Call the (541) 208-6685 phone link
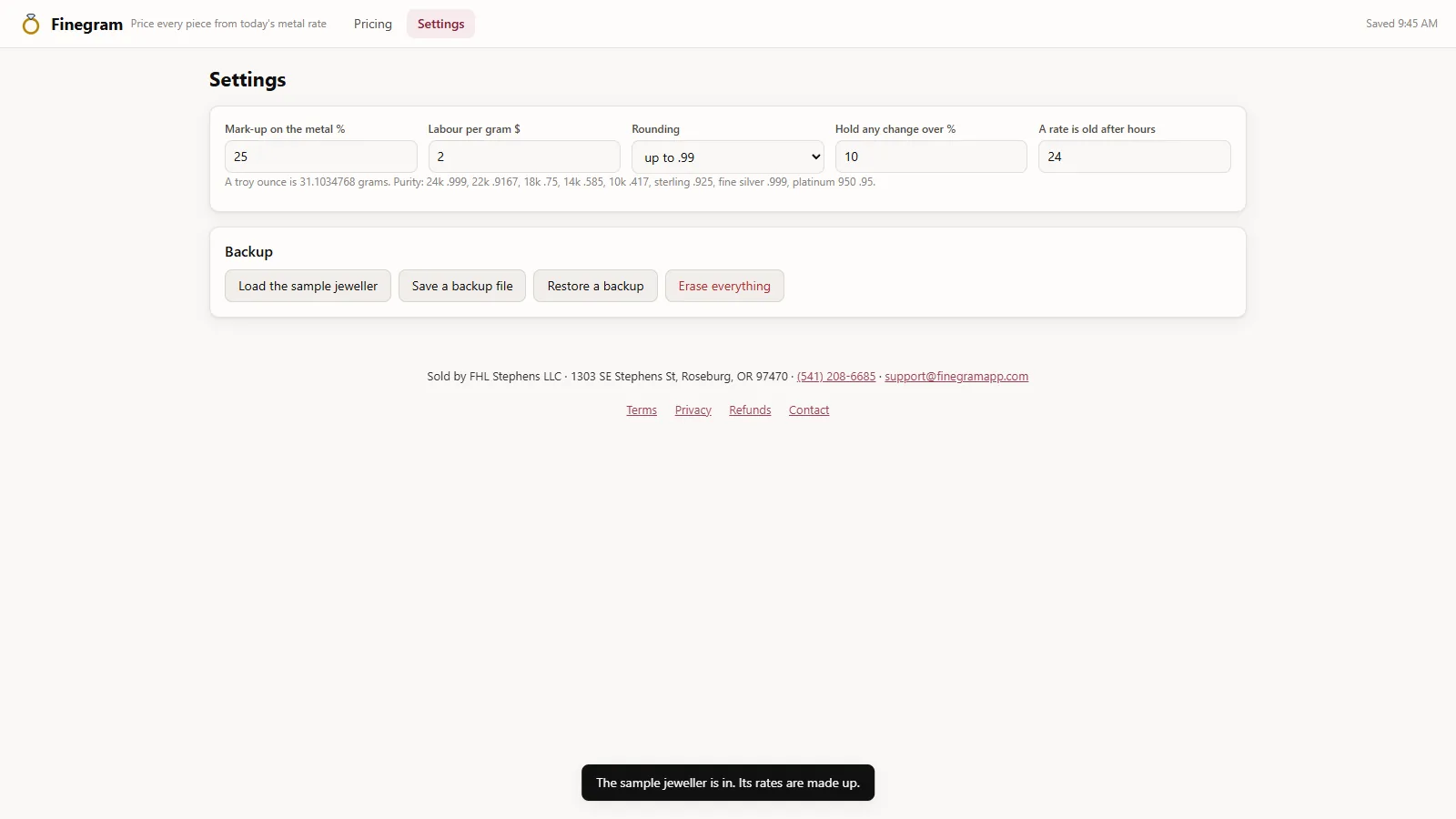This screenshot has width=1456, height=819. click(836, 376)
